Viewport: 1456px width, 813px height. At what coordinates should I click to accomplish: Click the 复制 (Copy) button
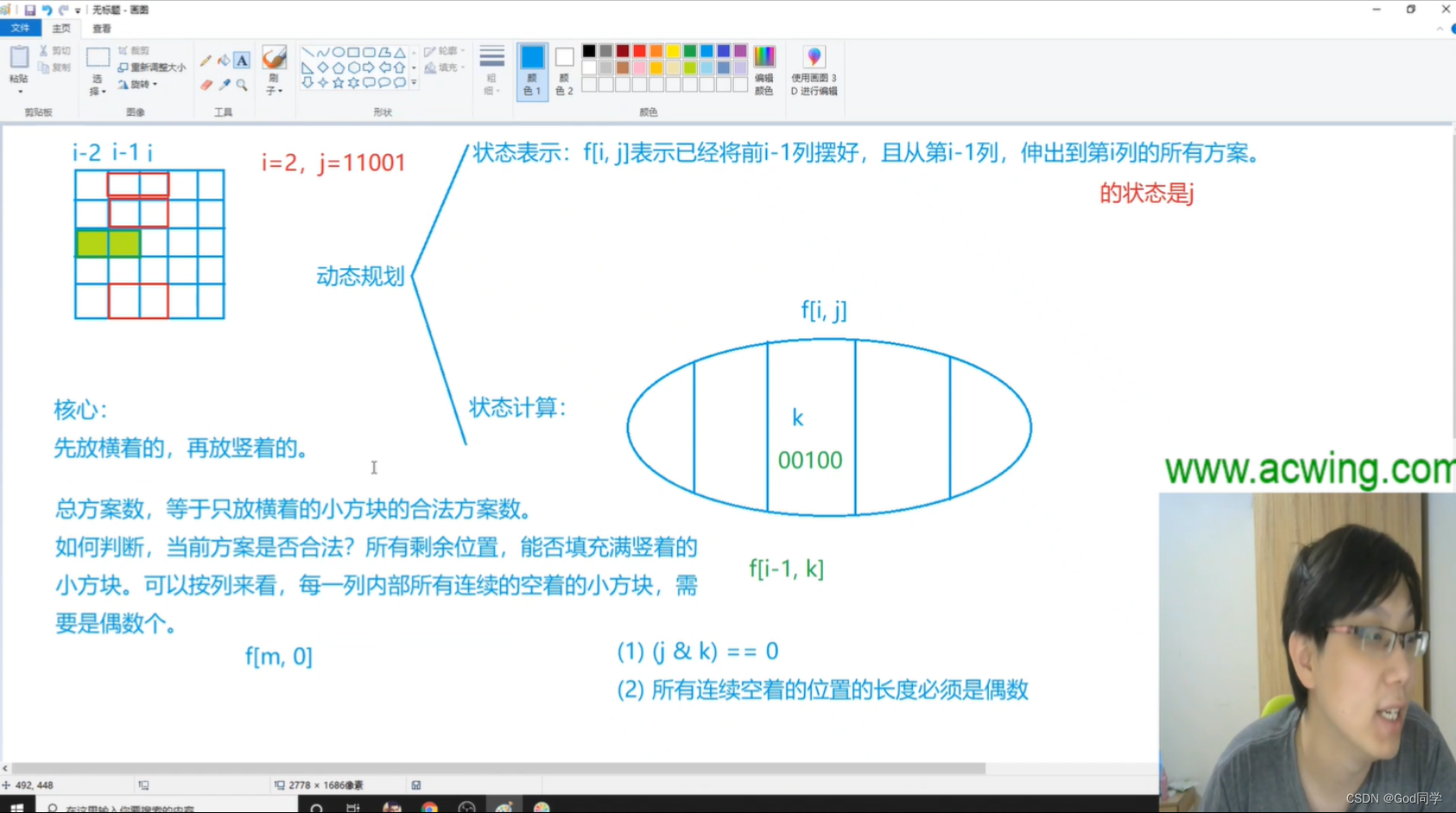coord(54,67)
